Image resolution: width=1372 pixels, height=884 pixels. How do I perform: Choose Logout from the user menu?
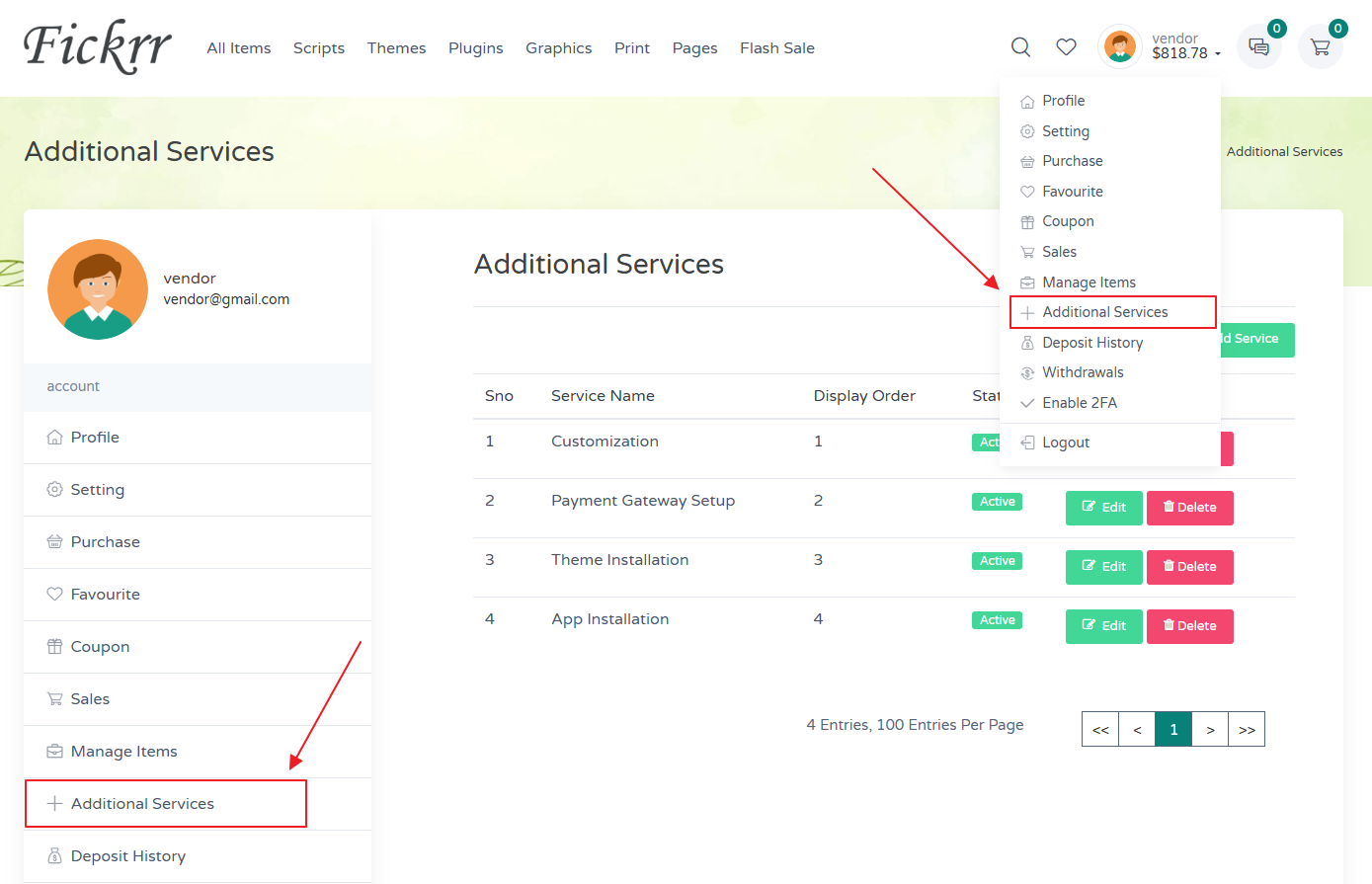pos(1065,442)
